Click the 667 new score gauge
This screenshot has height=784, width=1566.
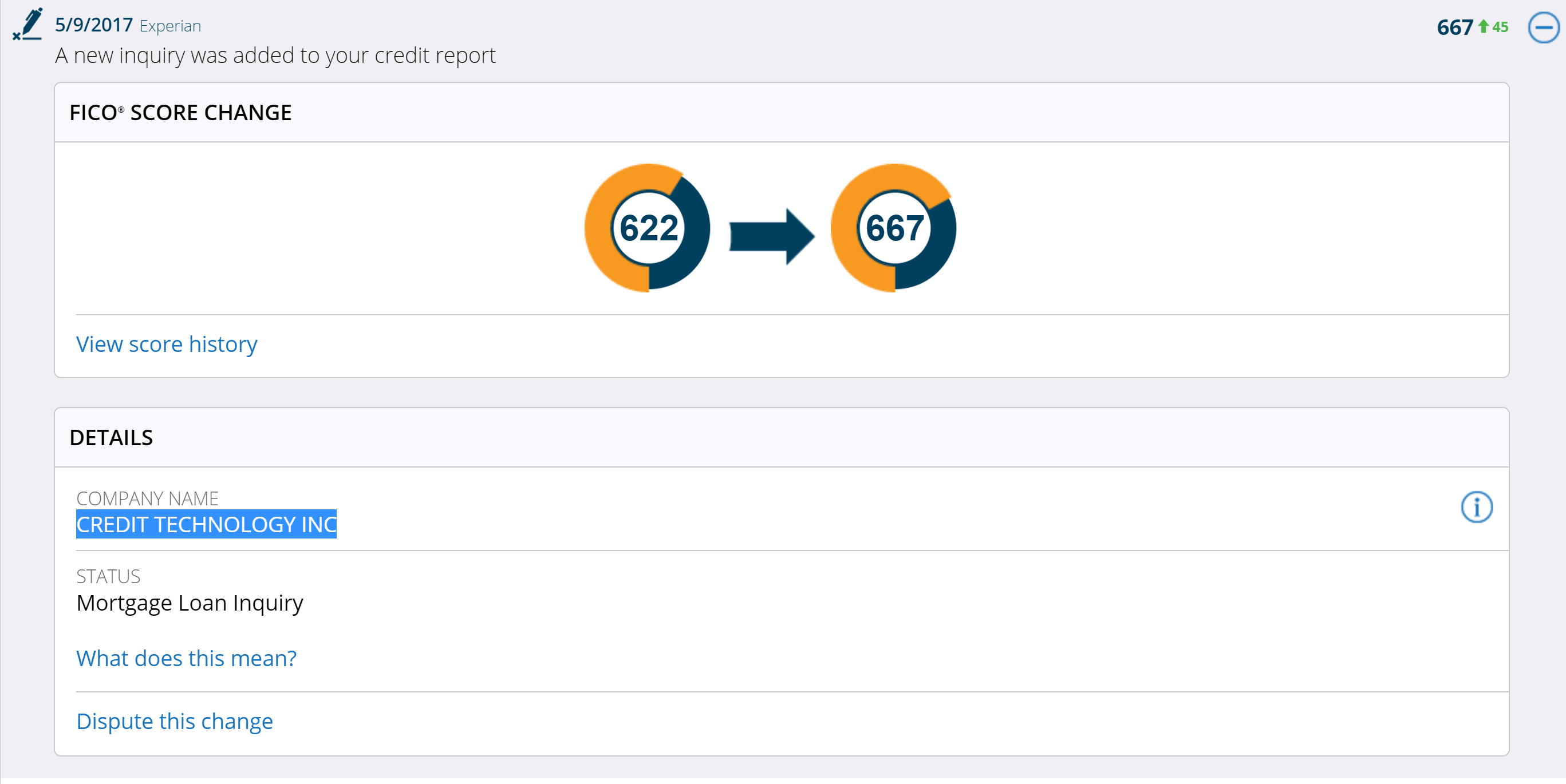(x=894, y=228)
